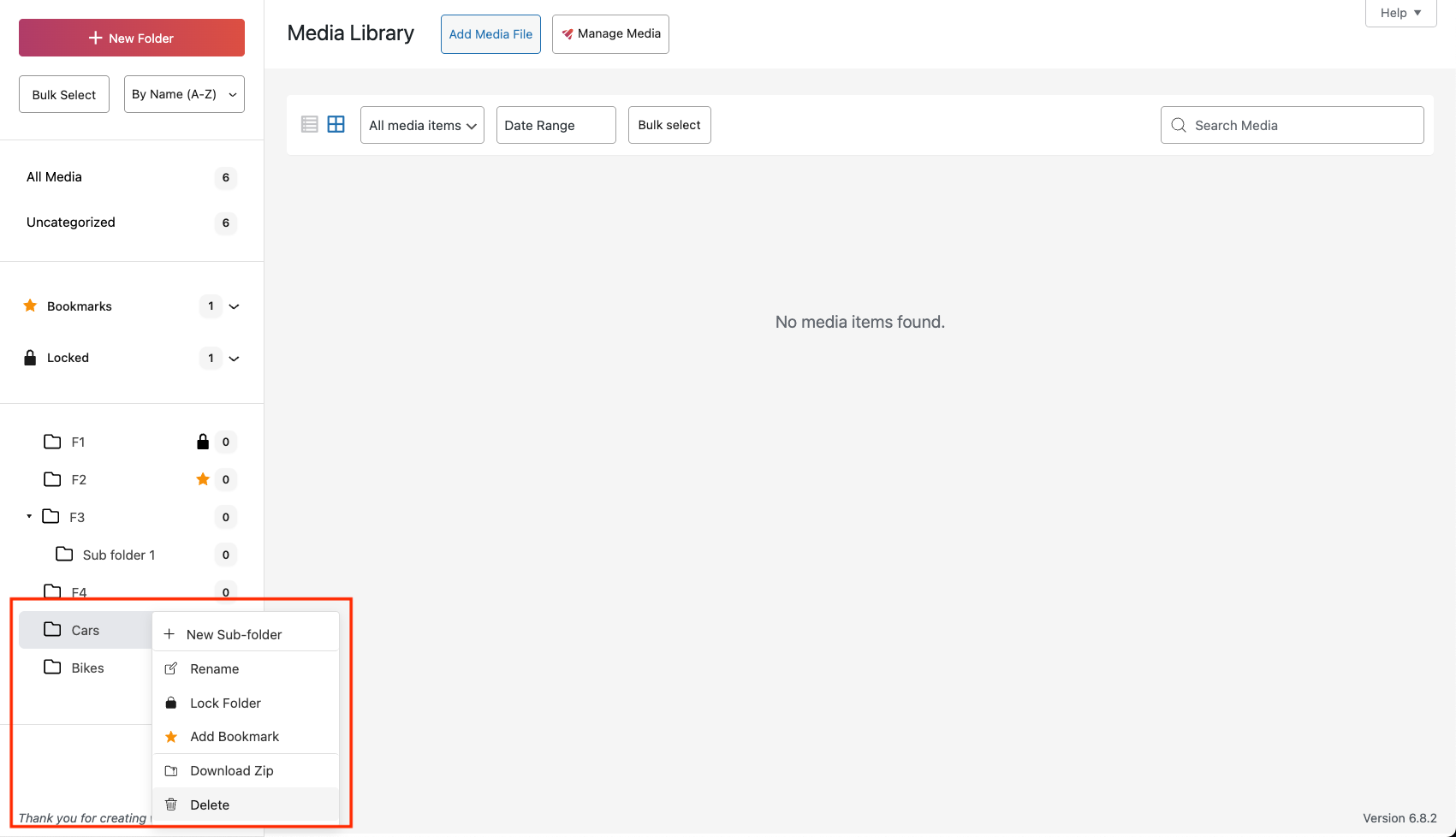Collapse folder F3 in the tree

pyautogui.click(x=27, y=517)
